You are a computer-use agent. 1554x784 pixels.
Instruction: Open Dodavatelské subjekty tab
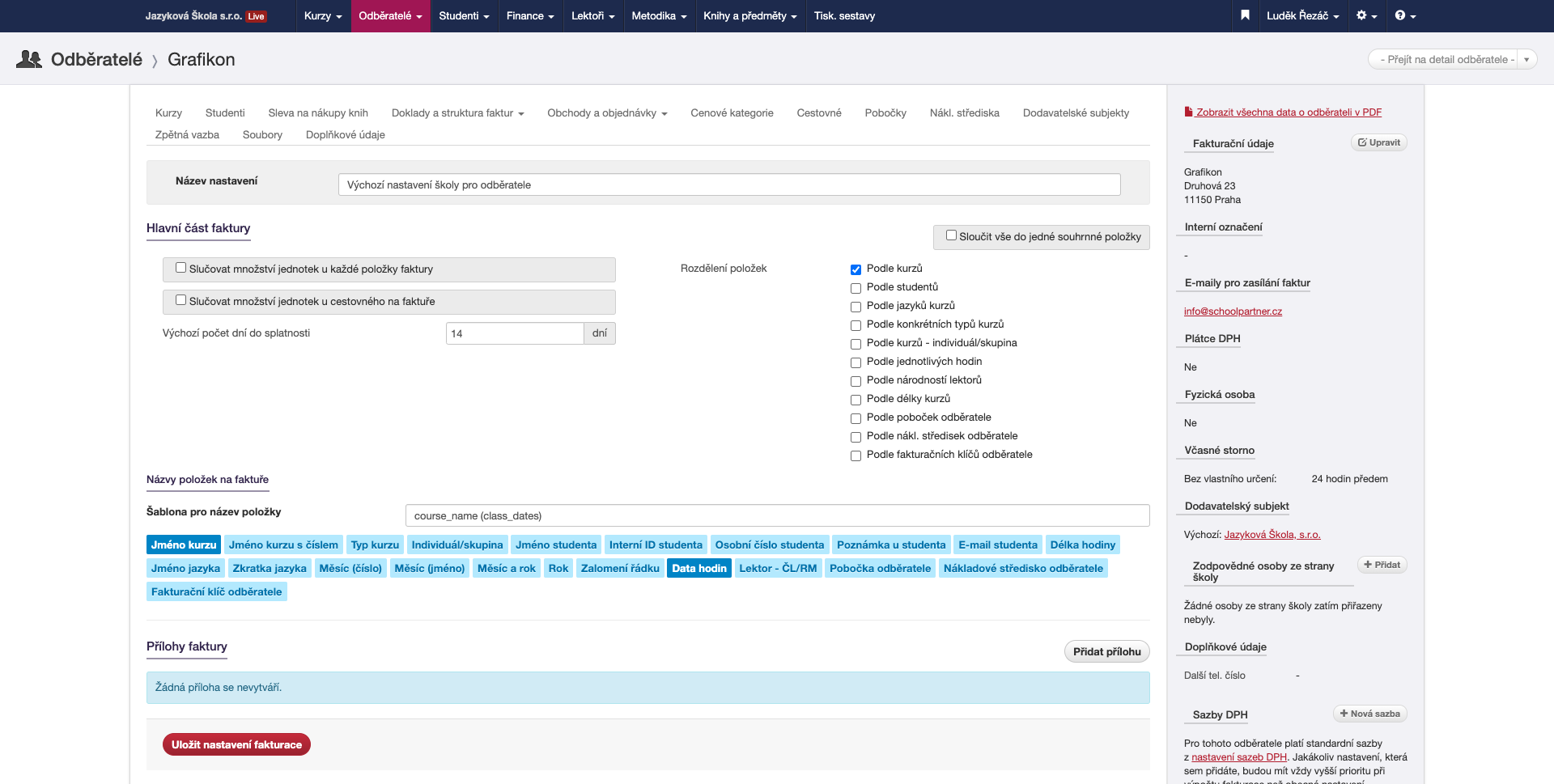(1076, 112)
